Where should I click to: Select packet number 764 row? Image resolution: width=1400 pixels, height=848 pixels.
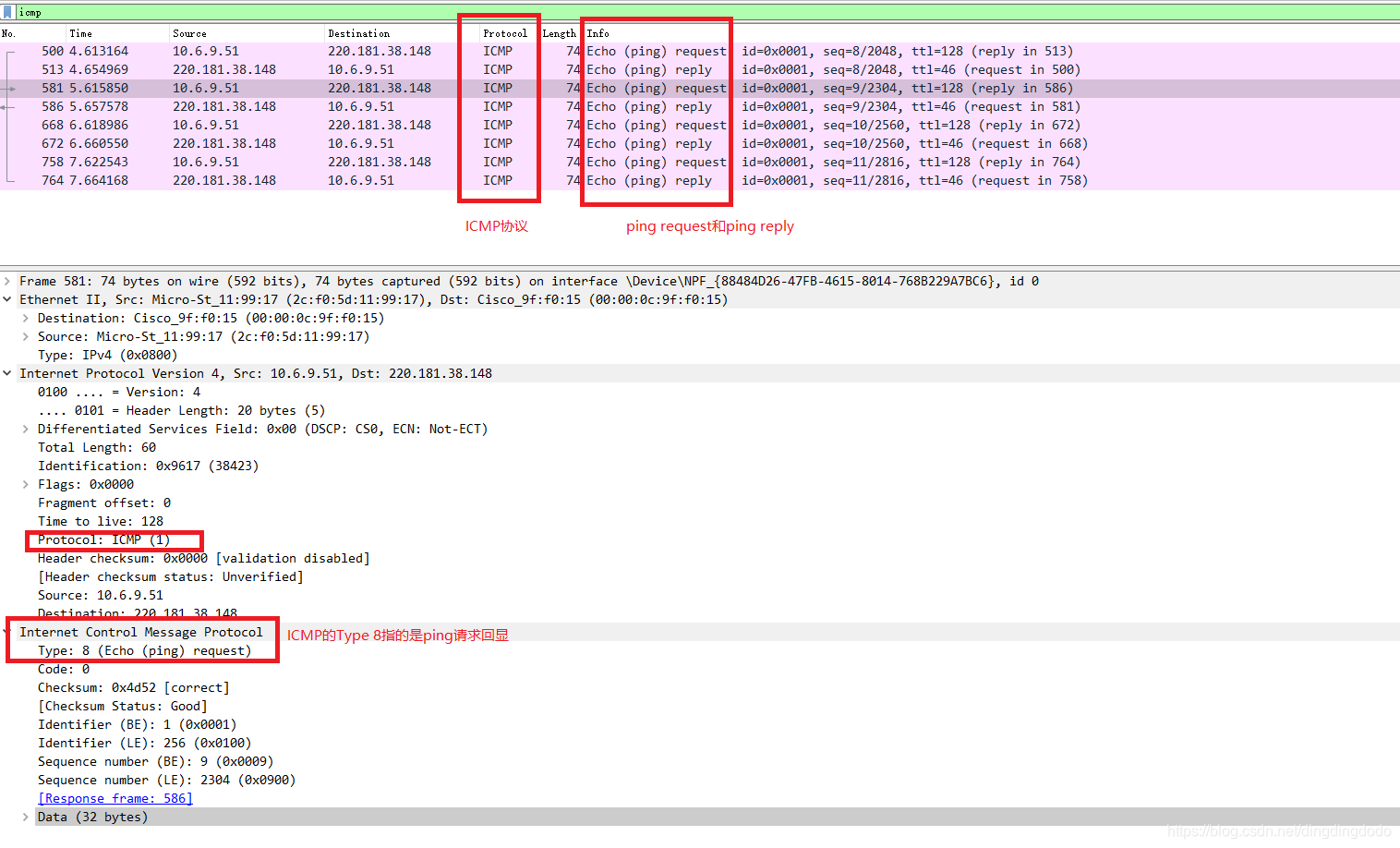(700, 180)
